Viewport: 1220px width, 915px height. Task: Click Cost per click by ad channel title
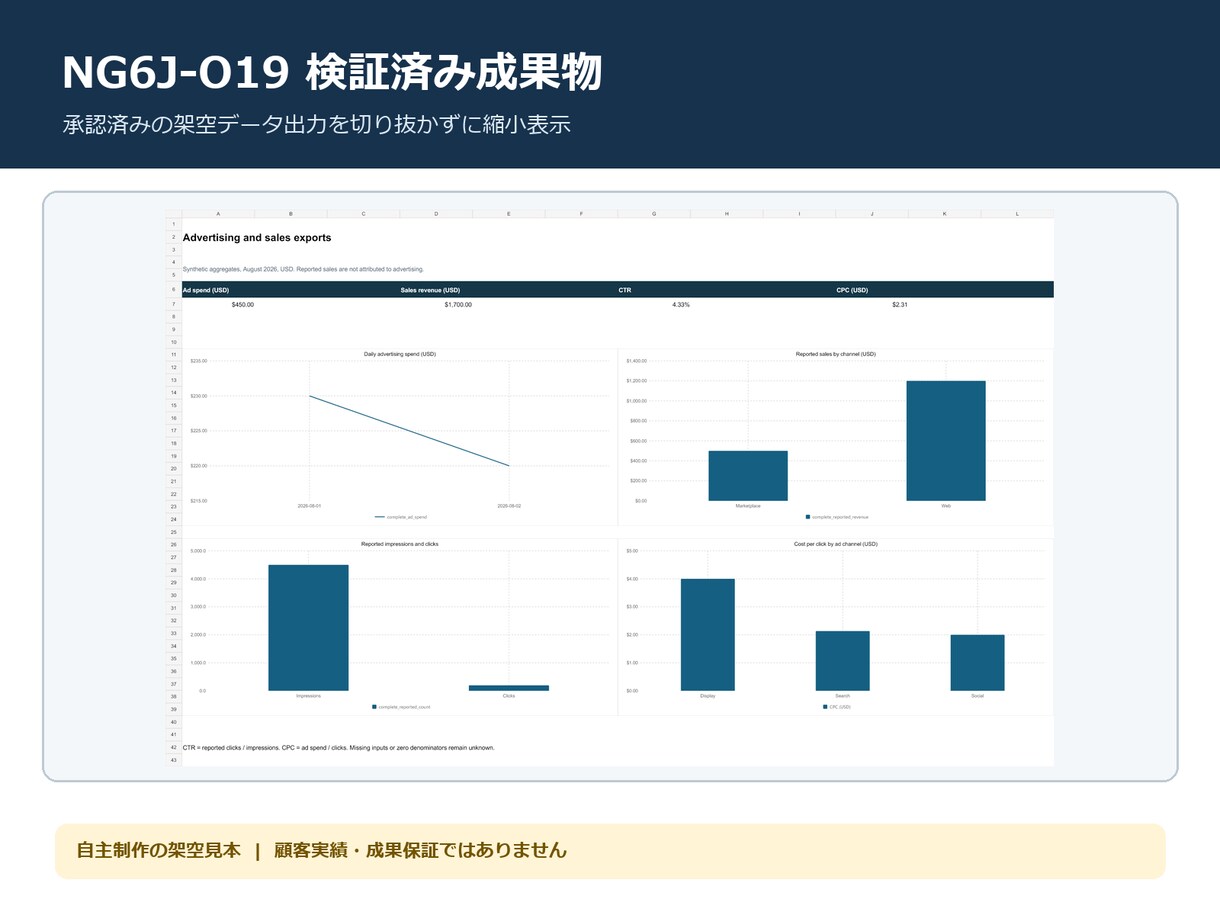pos(836,544)
